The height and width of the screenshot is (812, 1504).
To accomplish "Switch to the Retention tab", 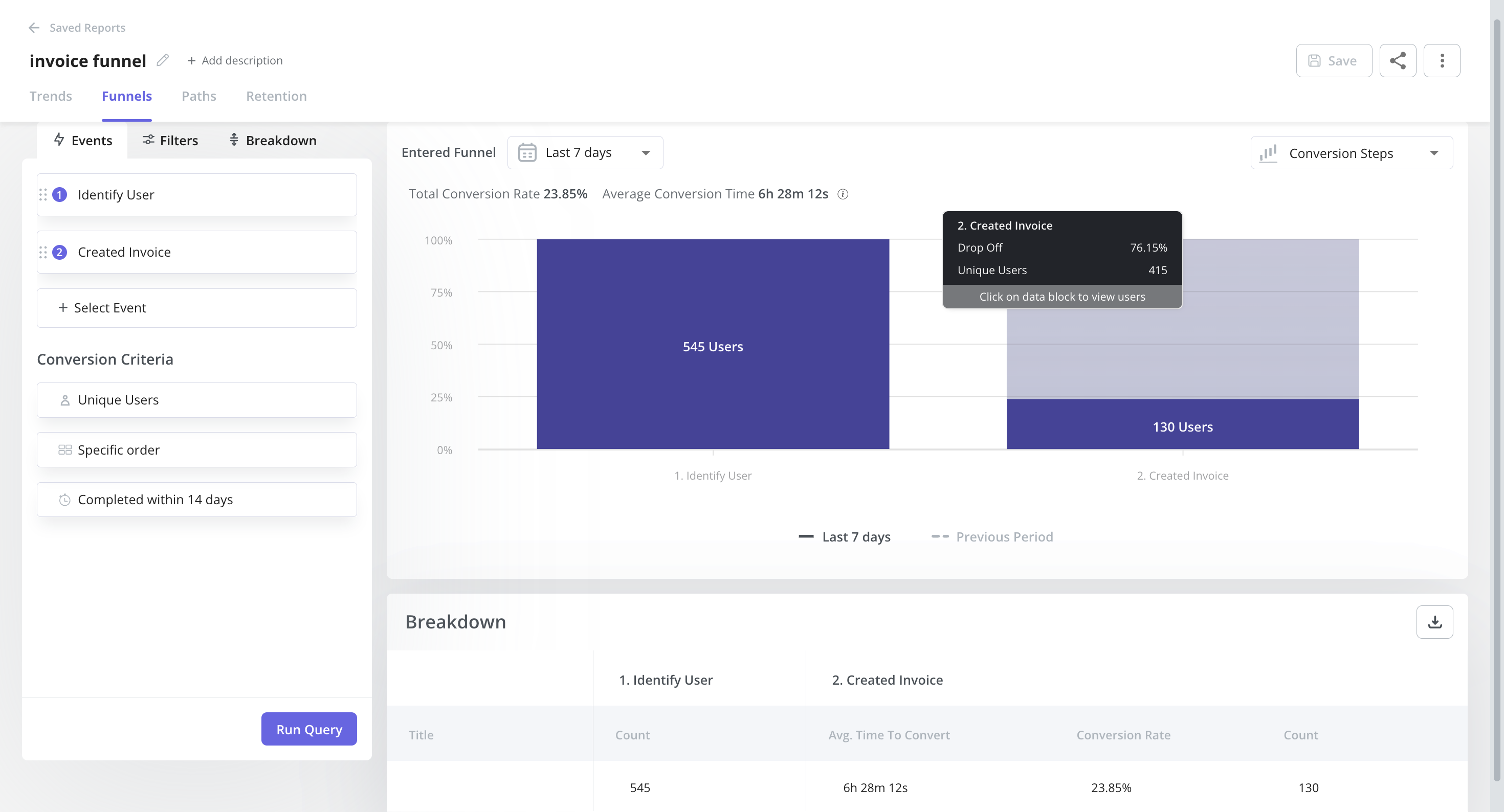I will 276,96.
